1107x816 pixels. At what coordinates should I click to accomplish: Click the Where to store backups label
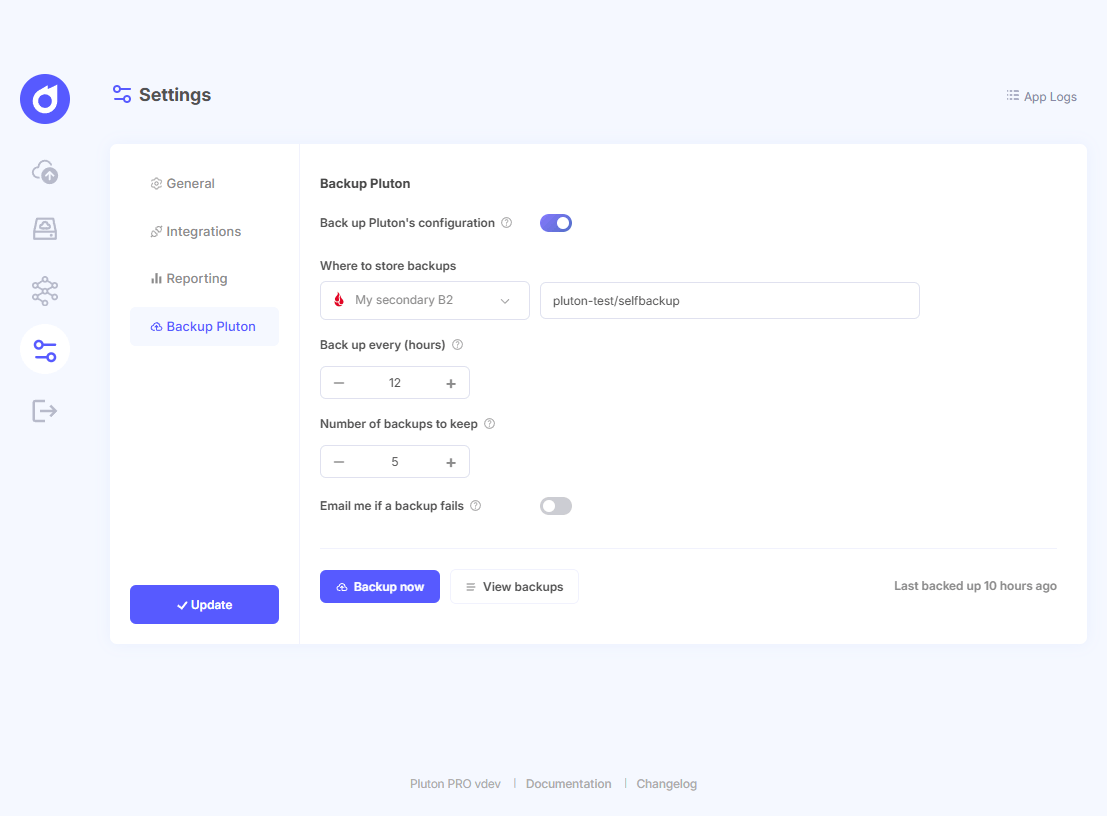[388, 266]
